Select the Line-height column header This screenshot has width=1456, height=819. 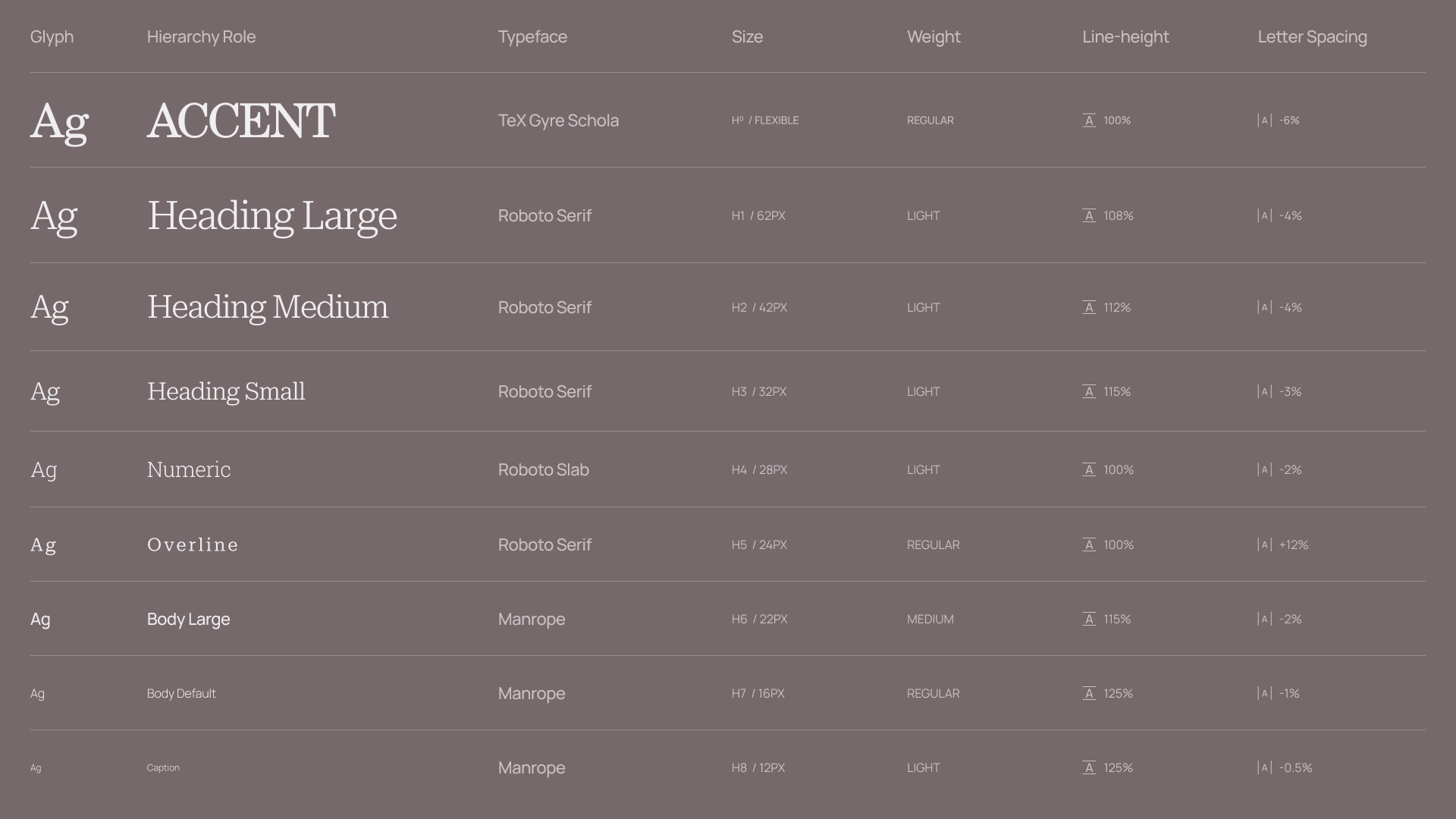click(x=1125, y=37)
